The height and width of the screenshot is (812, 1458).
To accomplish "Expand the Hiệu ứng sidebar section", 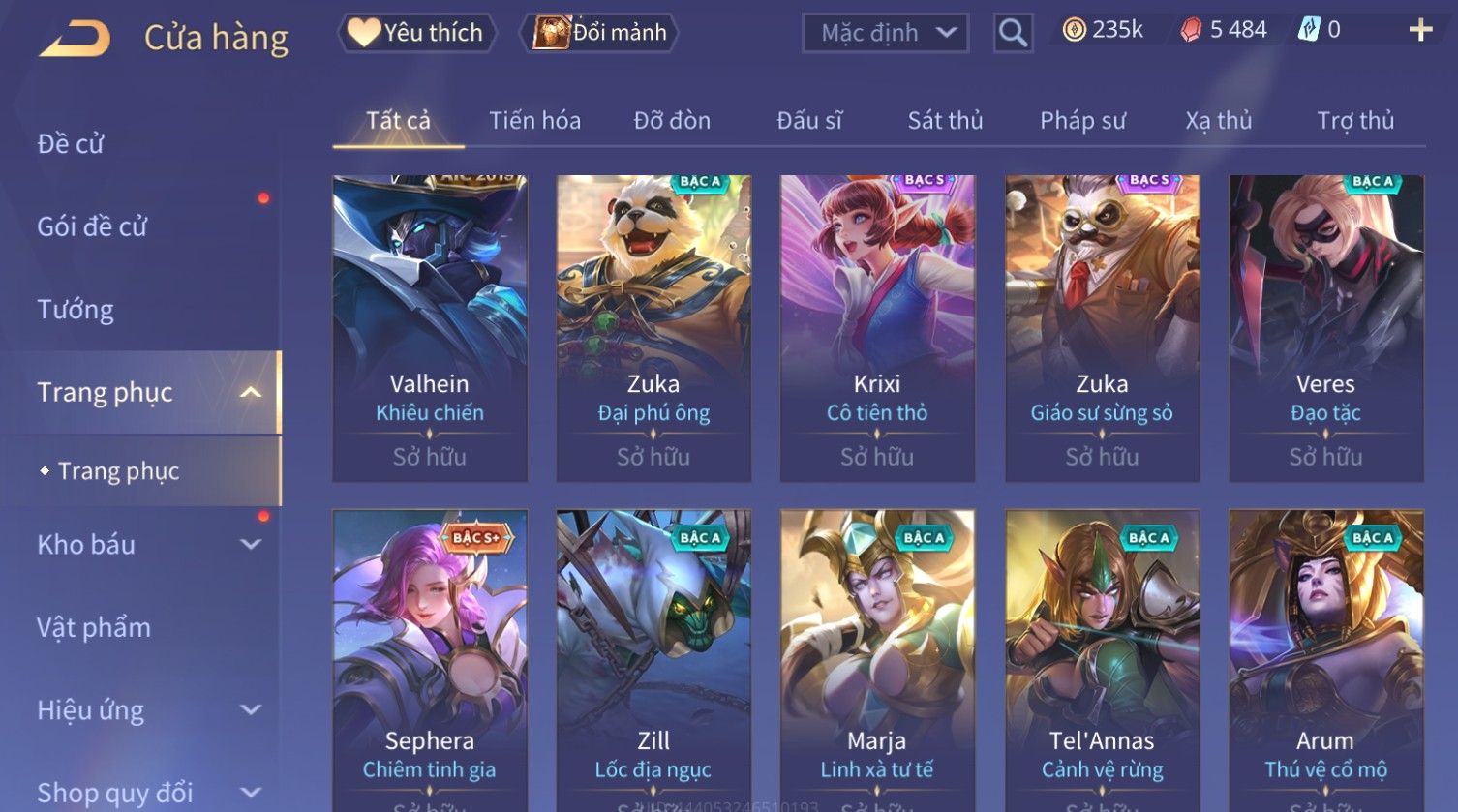I will (x=251, y=710).
